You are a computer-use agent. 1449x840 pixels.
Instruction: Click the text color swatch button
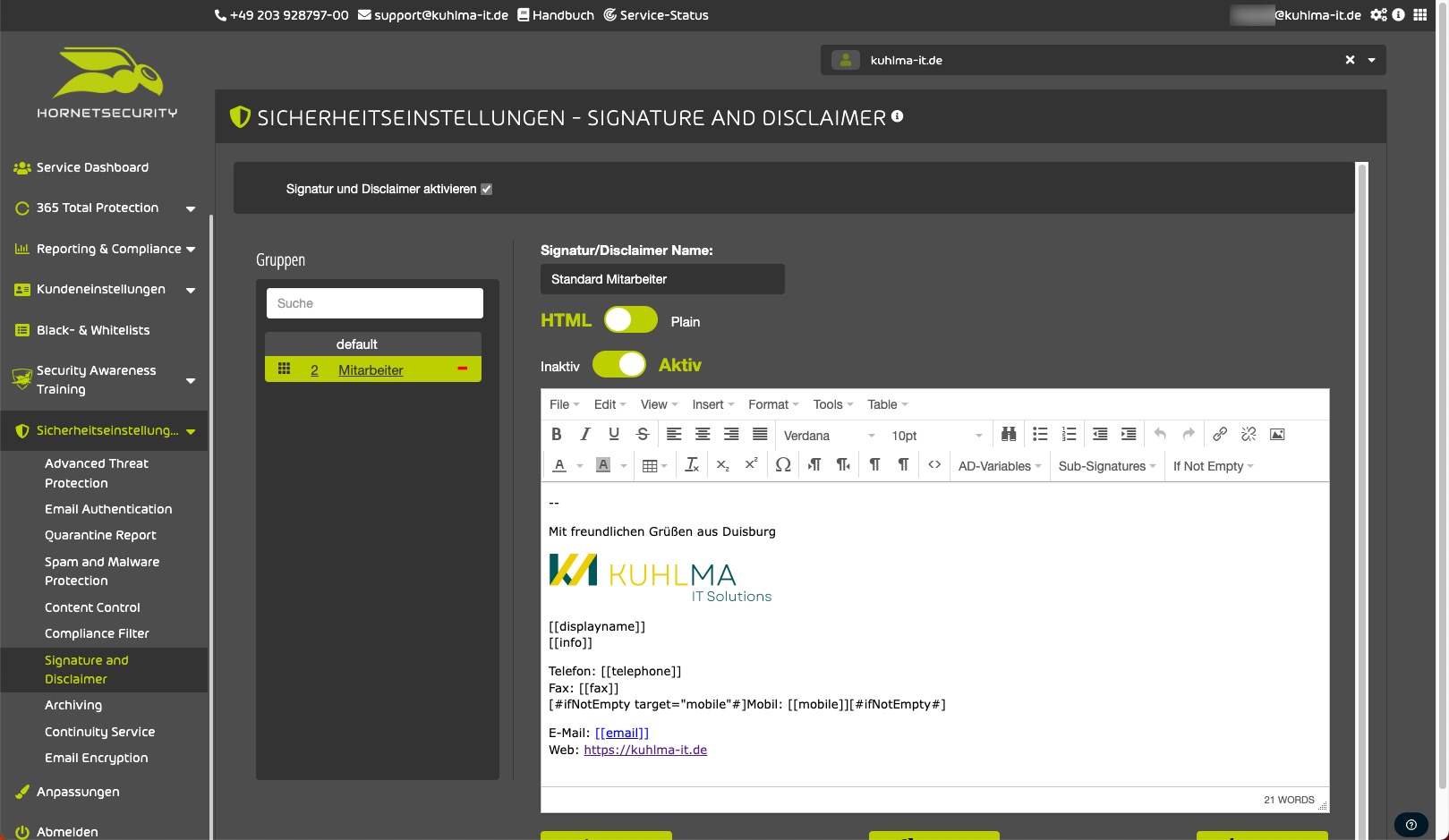pyautogui.click(x=559, y=465)
